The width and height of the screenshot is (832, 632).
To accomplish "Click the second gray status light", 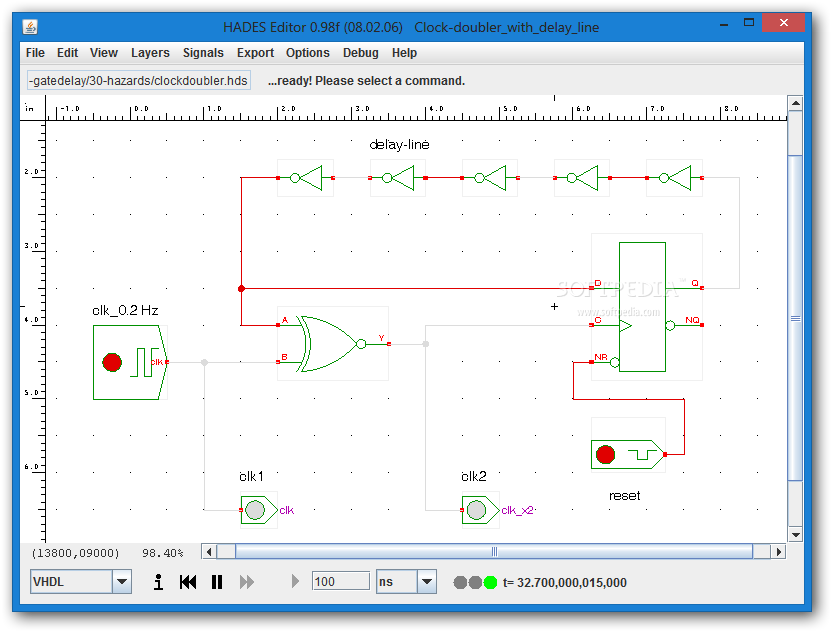I will 475,583.
